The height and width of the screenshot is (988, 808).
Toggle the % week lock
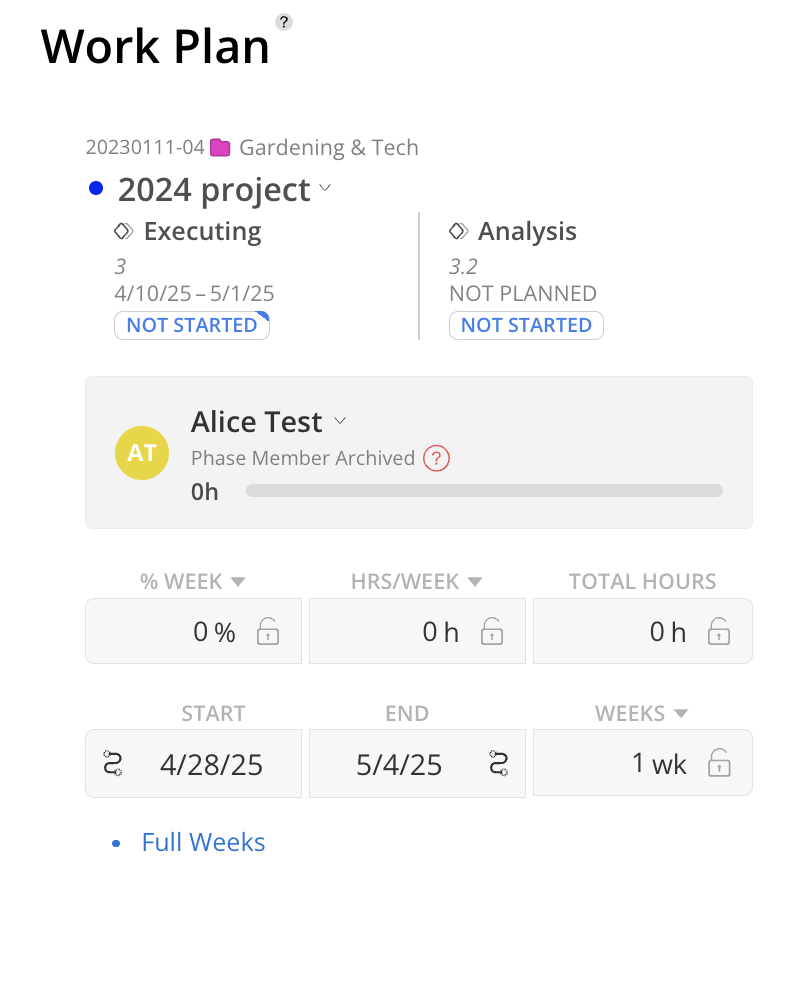click(x=268, y=631)
